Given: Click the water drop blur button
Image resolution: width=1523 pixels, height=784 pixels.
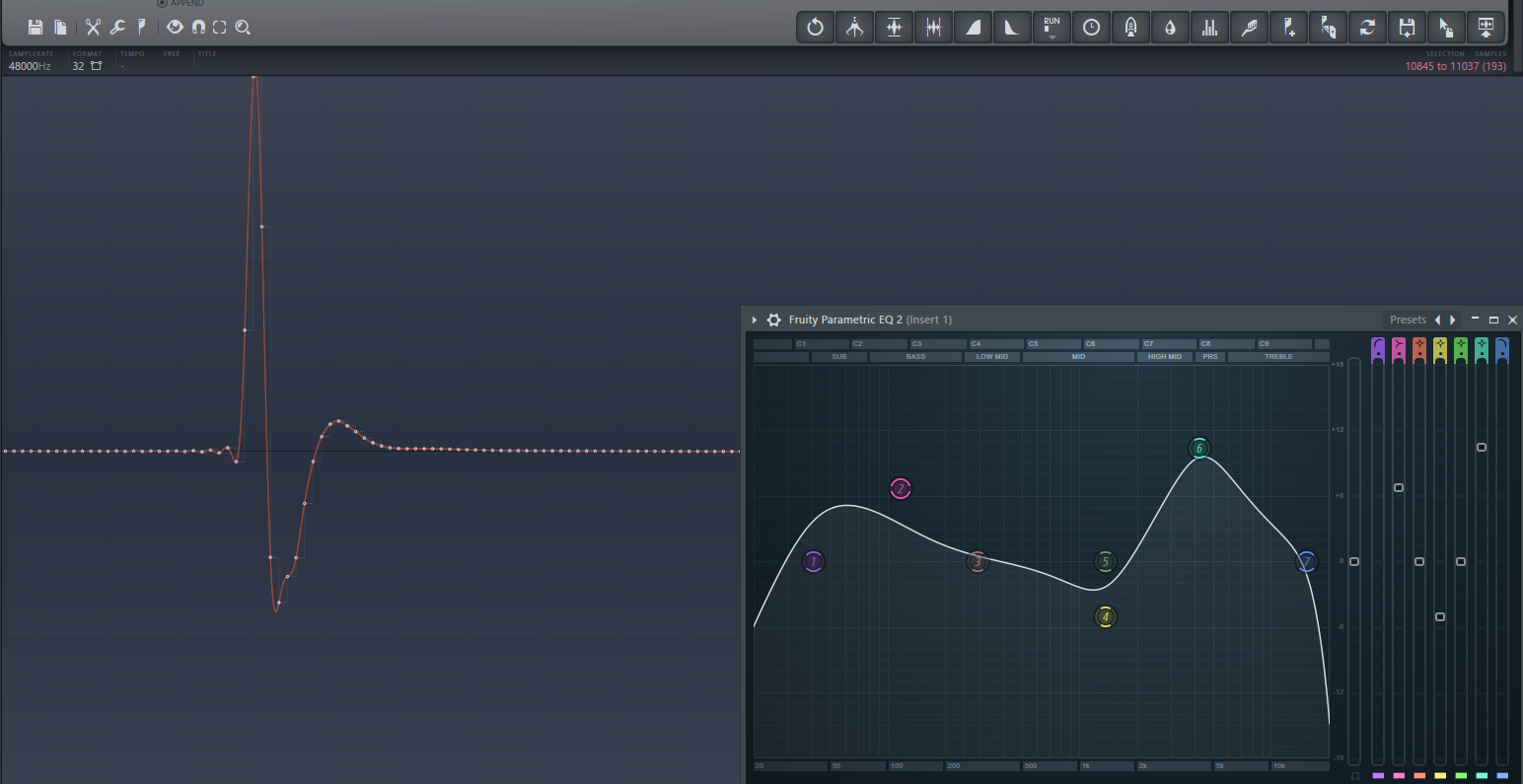Looking at the screenshot, I should (1170, 28).
